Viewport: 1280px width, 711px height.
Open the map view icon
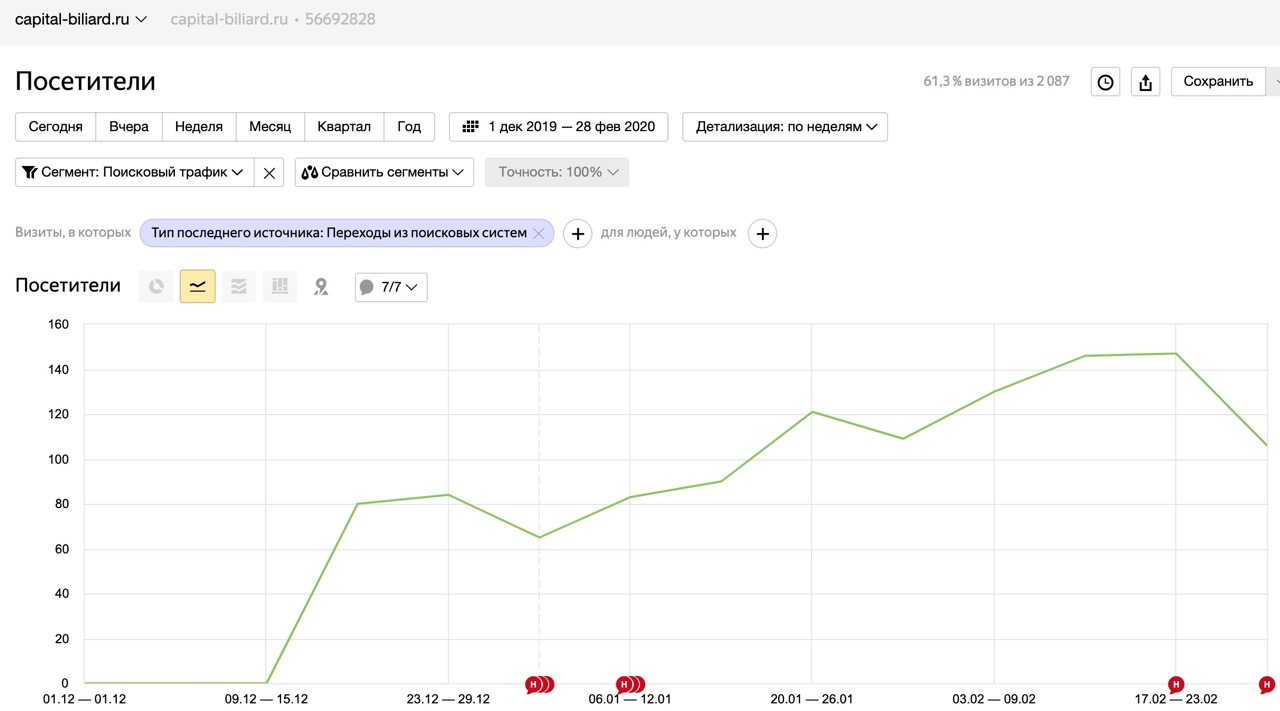(x=321, y=286)
